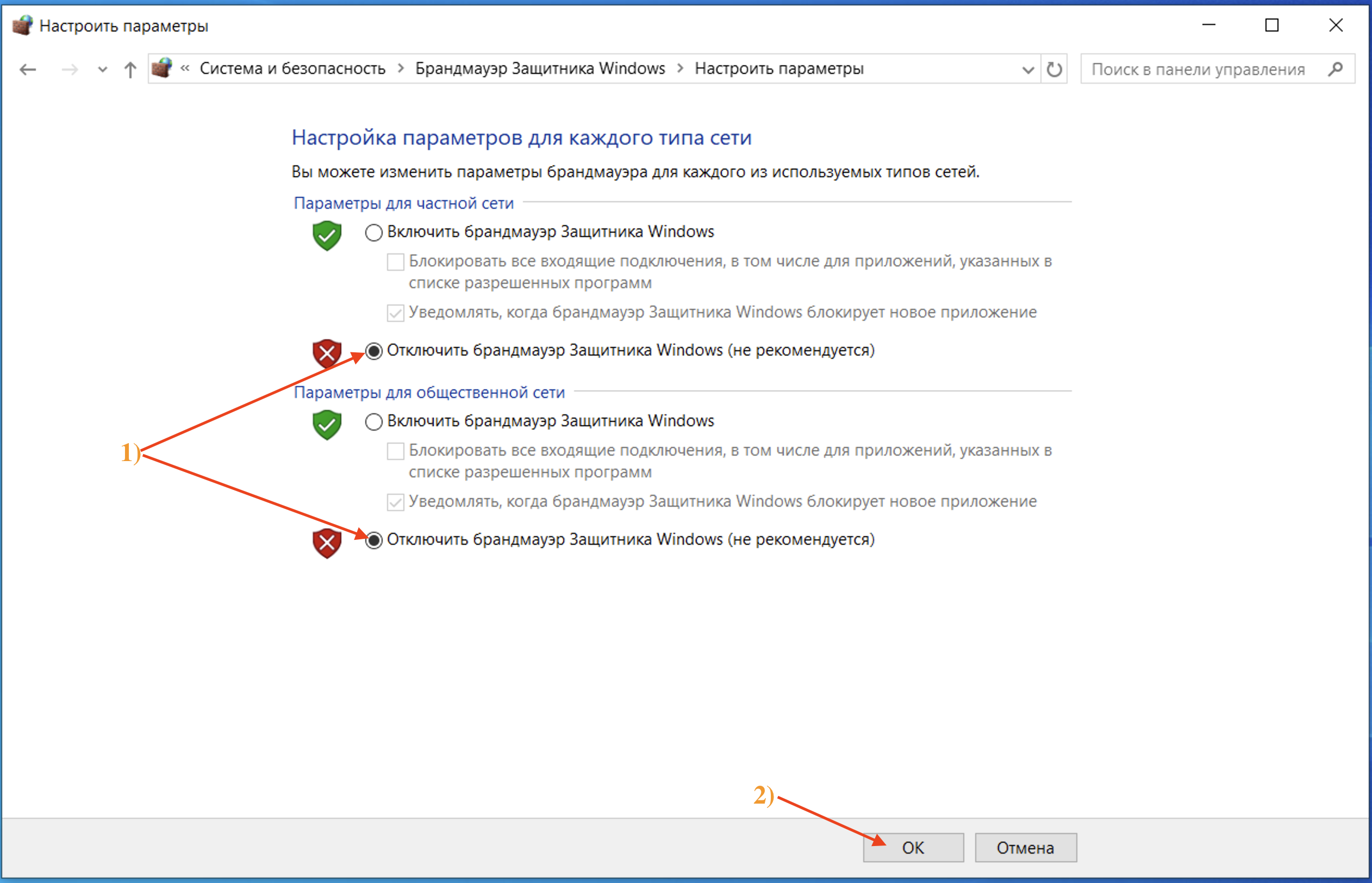Go back using the left arrow
The width and height of the screenshot is (1372, 883).
click(x=28, y=70)
